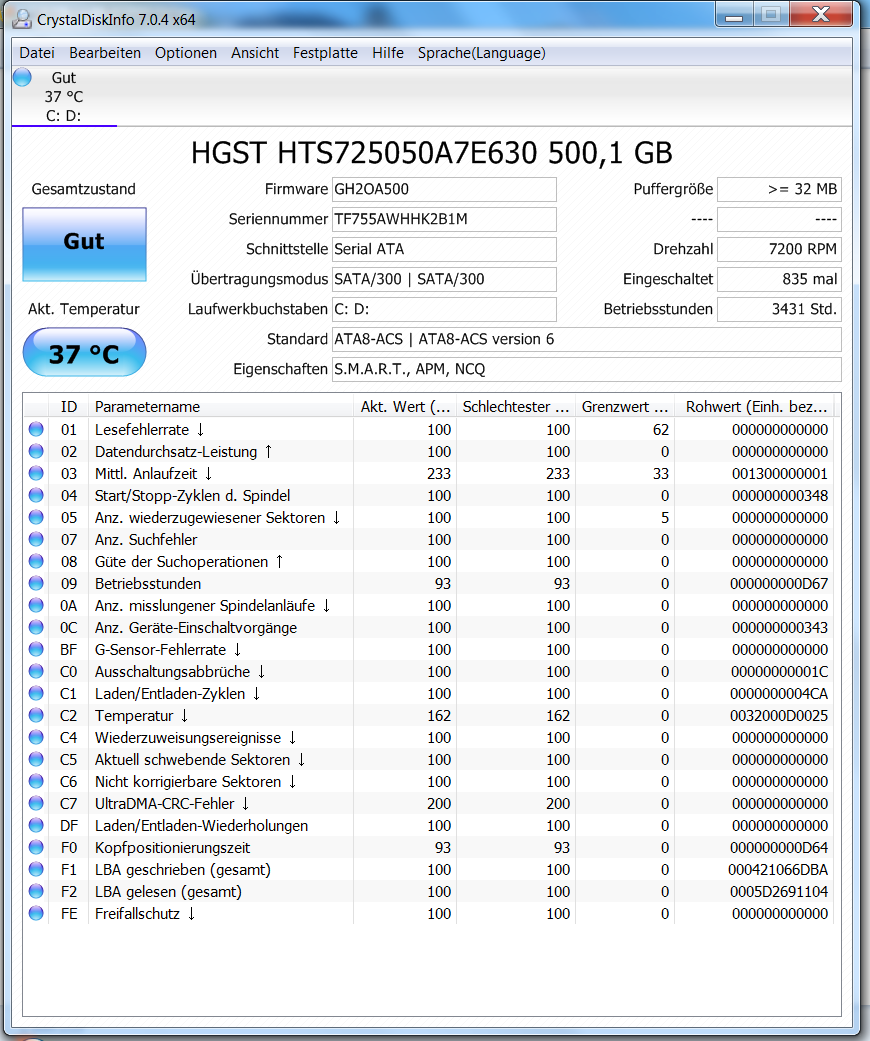Click the Akt. Wert column header
This screenshot has height=1041, width=870.
tap(404, 406)
